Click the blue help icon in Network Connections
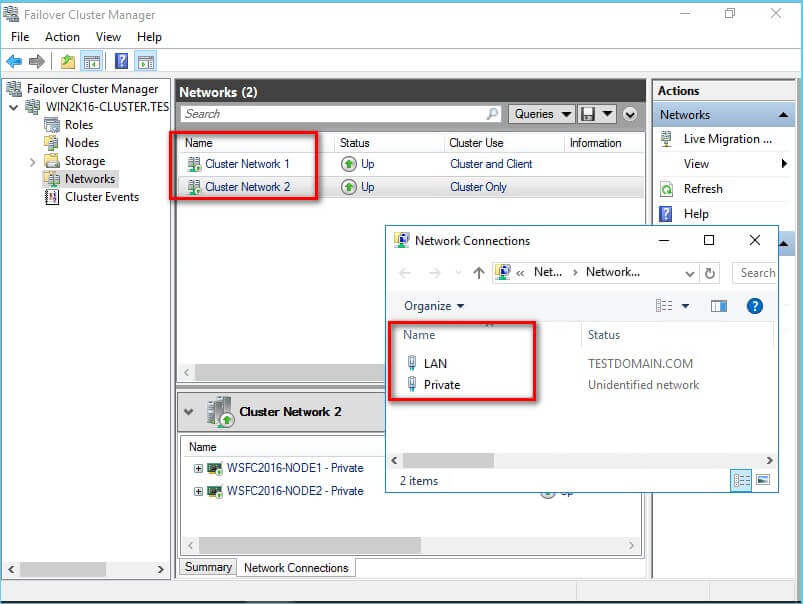The width and height of the screenshot is (803, 604). pos(754,306)
